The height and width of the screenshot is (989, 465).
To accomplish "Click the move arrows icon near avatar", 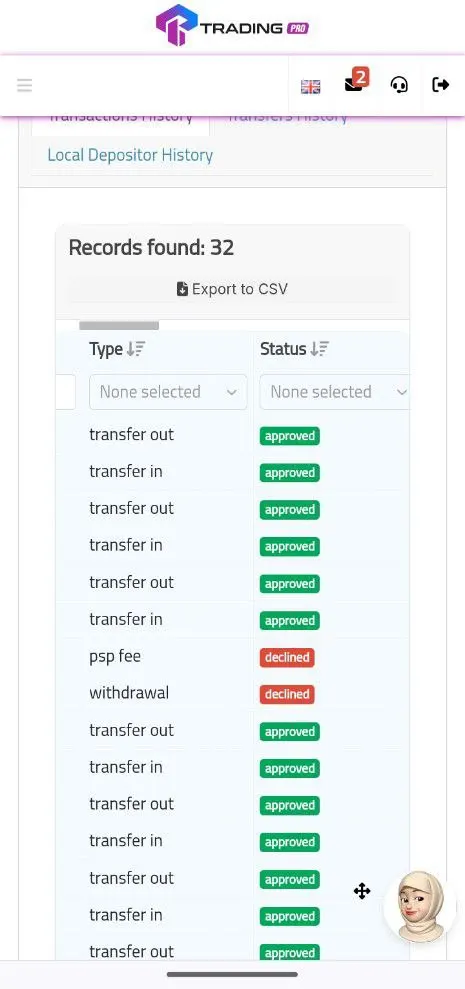I will [362, 891].
